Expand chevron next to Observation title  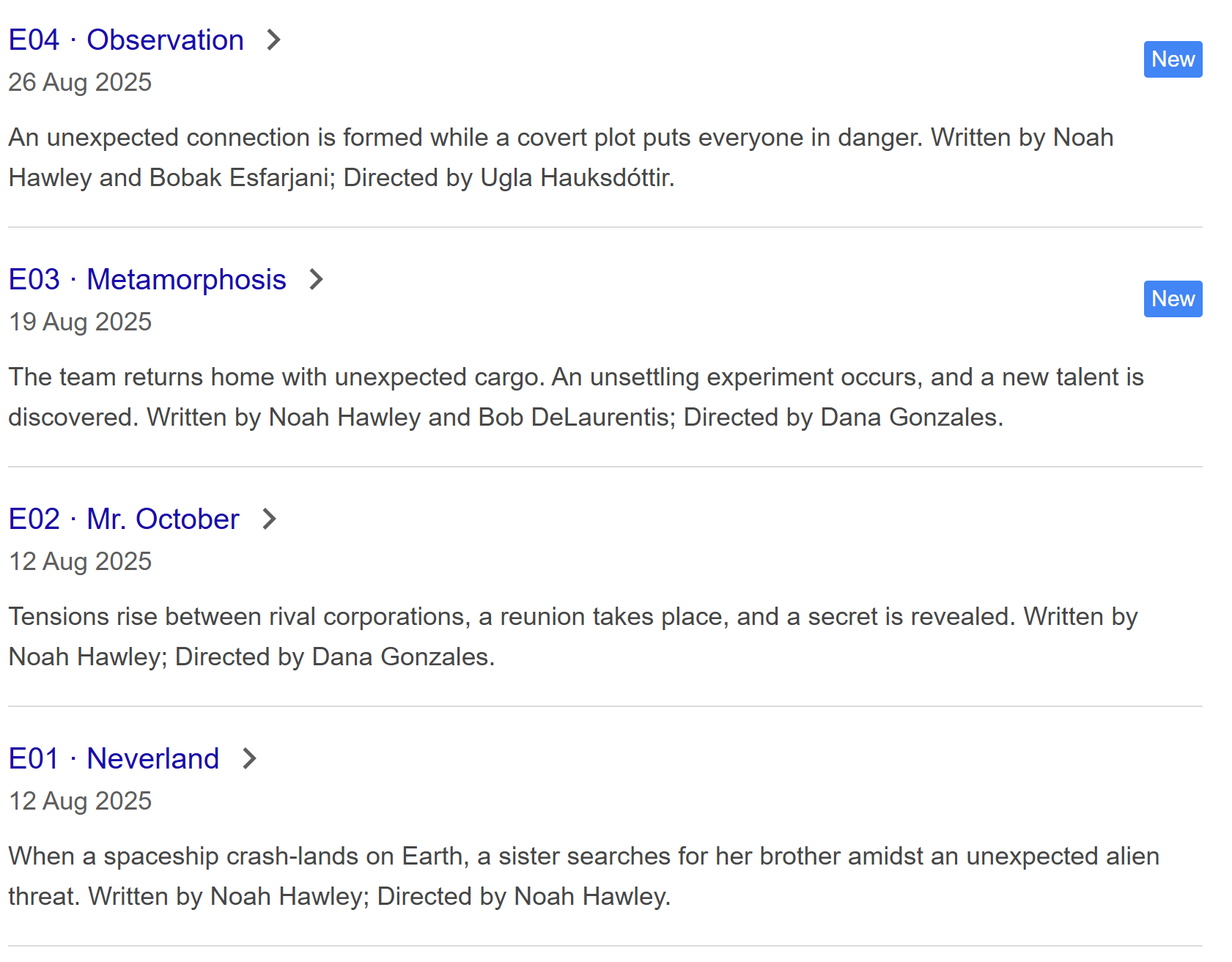click(273, 40)
